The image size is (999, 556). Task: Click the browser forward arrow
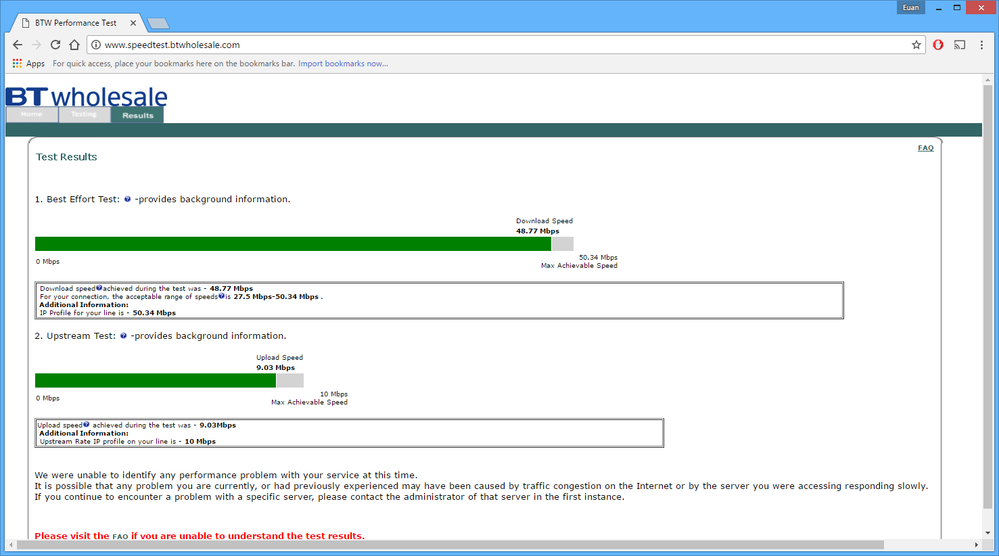[36, 45]
